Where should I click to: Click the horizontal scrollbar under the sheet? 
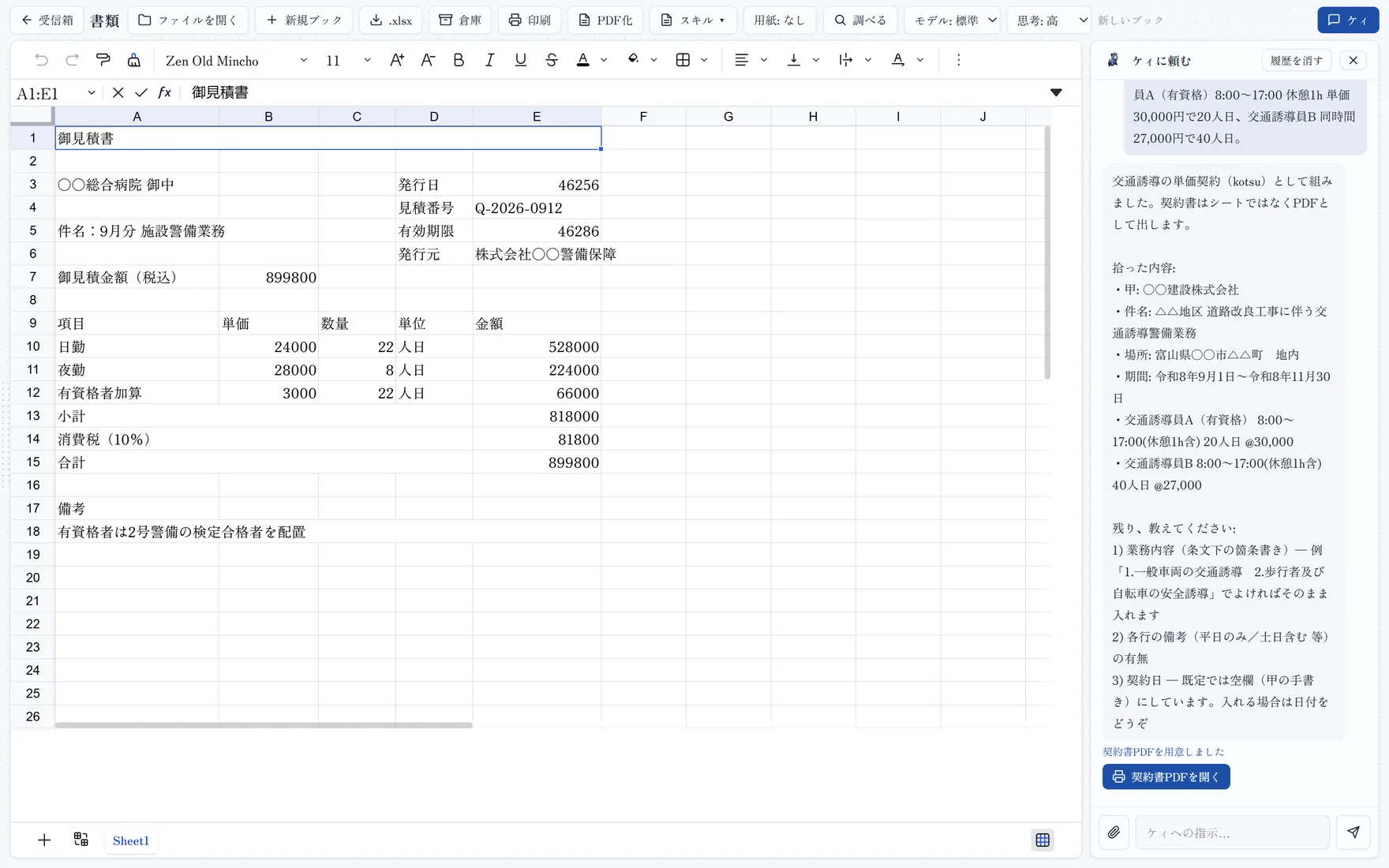(x=264, y=724)
